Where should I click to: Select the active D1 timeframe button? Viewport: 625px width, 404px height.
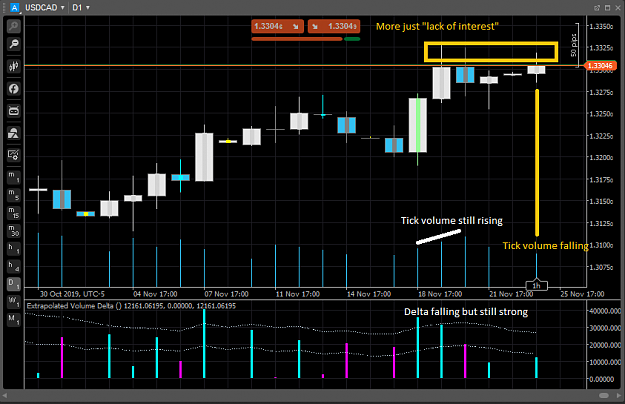[x=14, y=284]
